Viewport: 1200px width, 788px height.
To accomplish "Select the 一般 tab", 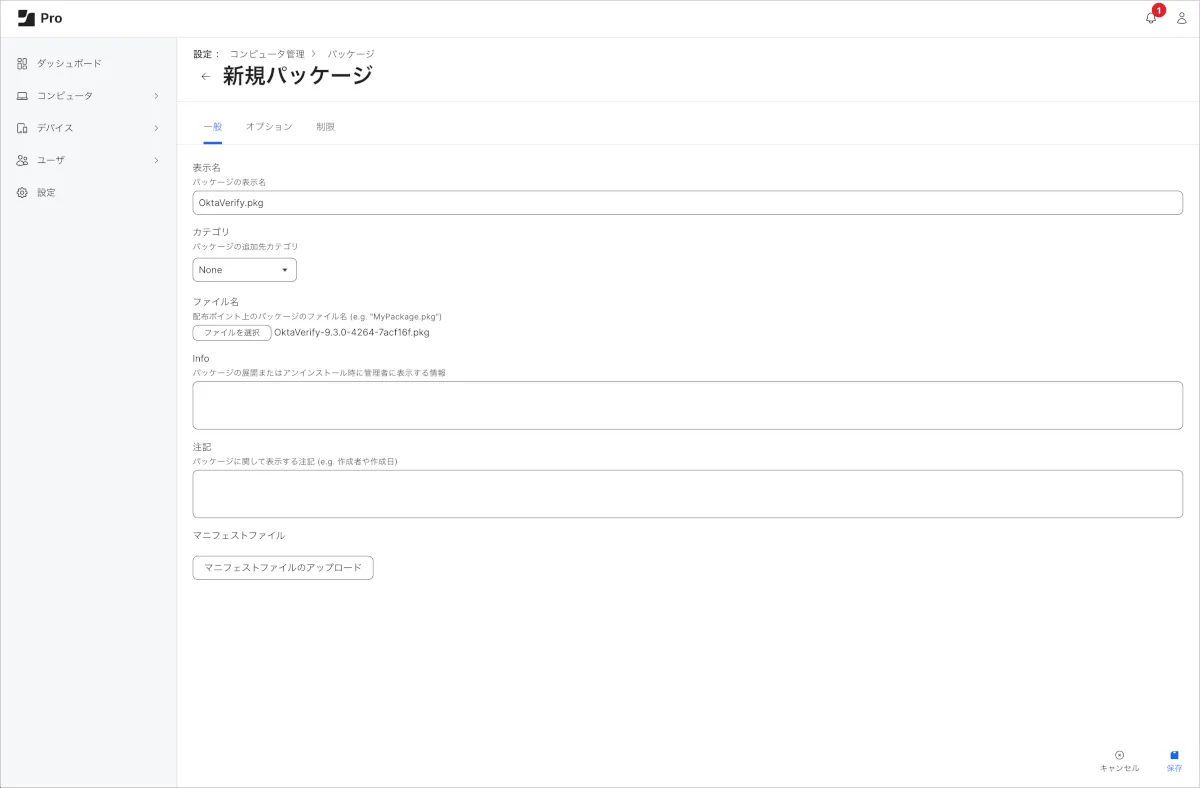I will pos(212,127).
